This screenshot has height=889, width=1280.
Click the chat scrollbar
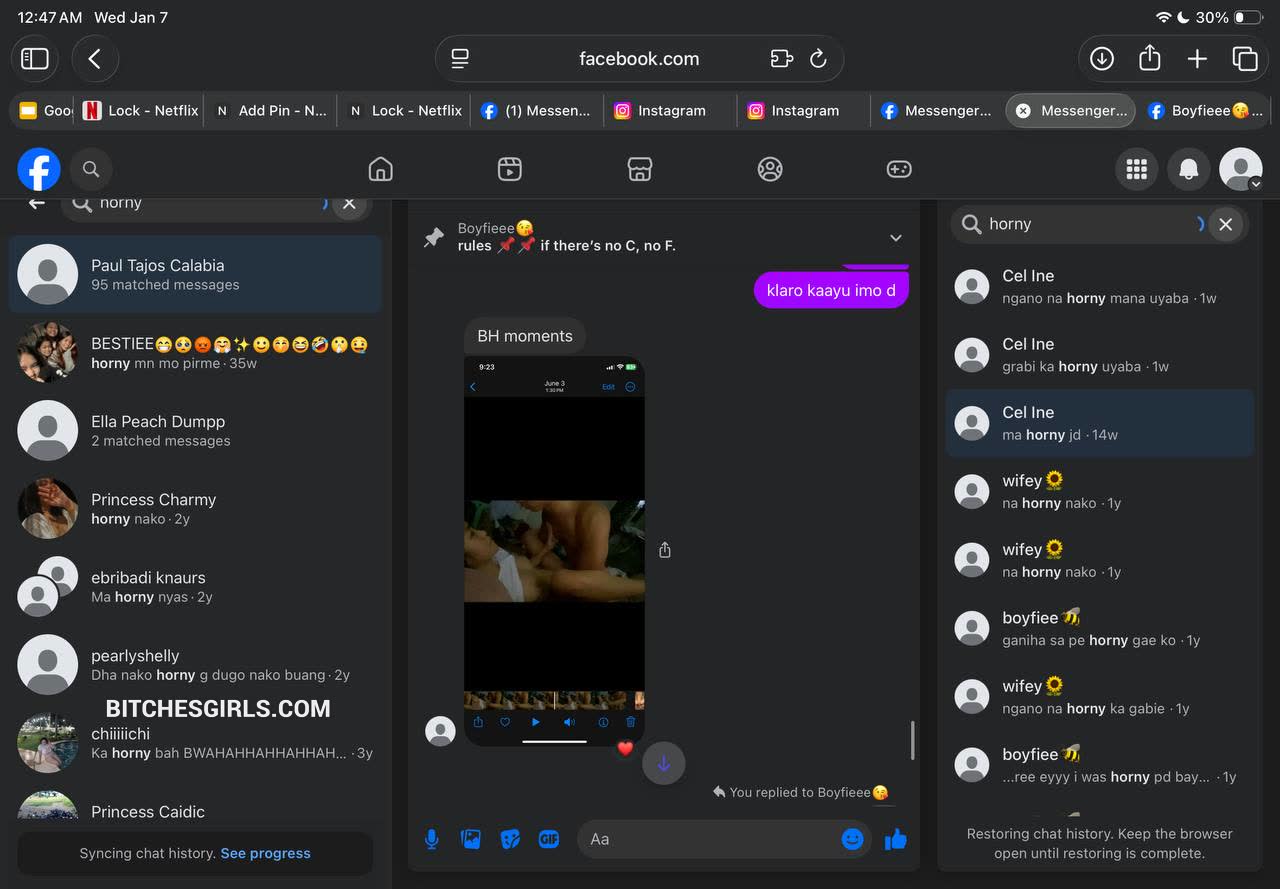912,740
